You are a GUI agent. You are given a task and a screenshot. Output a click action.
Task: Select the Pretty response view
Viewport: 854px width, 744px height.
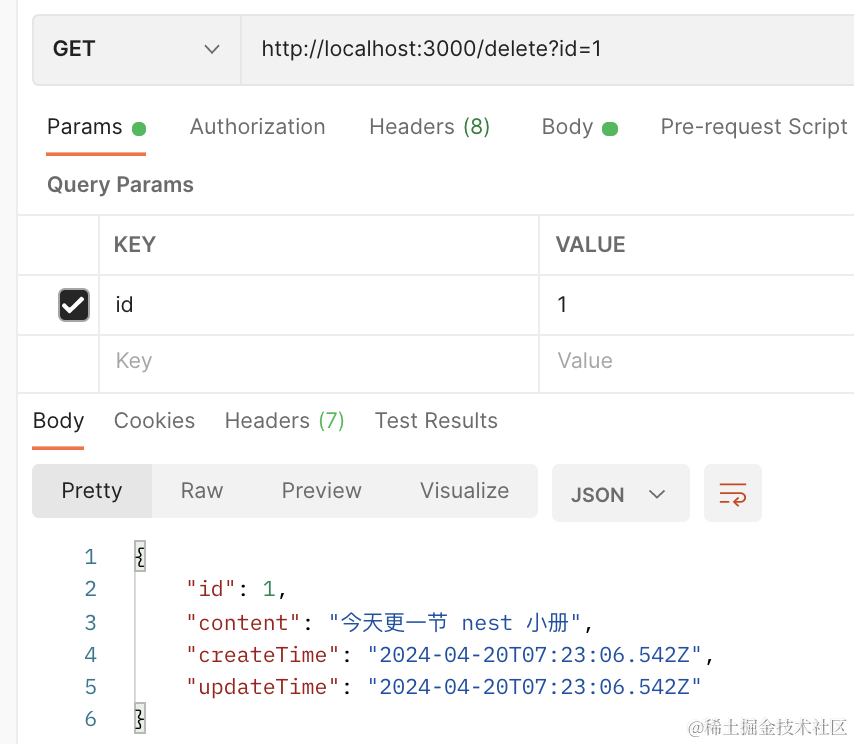[92, 491]
